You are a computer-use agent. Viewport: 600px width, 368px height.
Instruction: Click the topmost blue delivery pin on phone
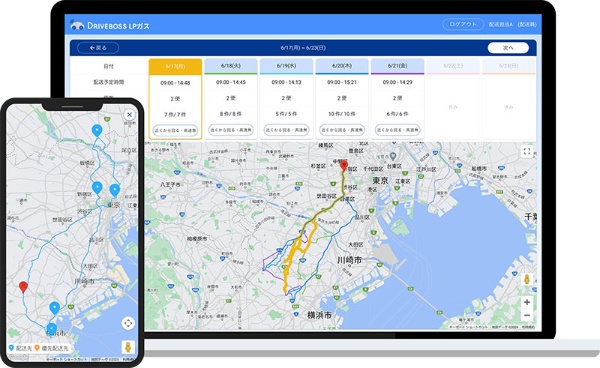pyautogui.click(x=97, y=130)
